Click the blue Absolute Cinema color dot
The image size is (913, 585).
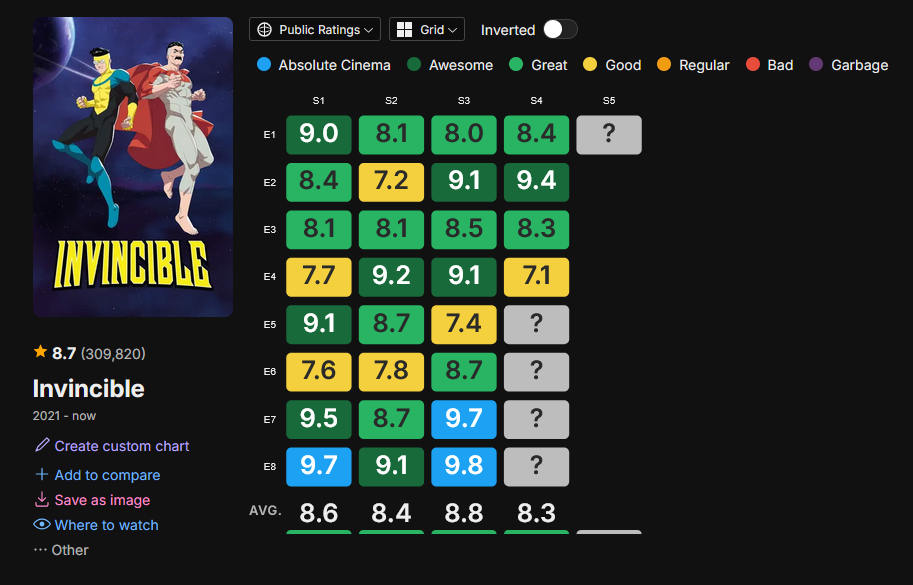pyautogui.click(x=262, y=65)
